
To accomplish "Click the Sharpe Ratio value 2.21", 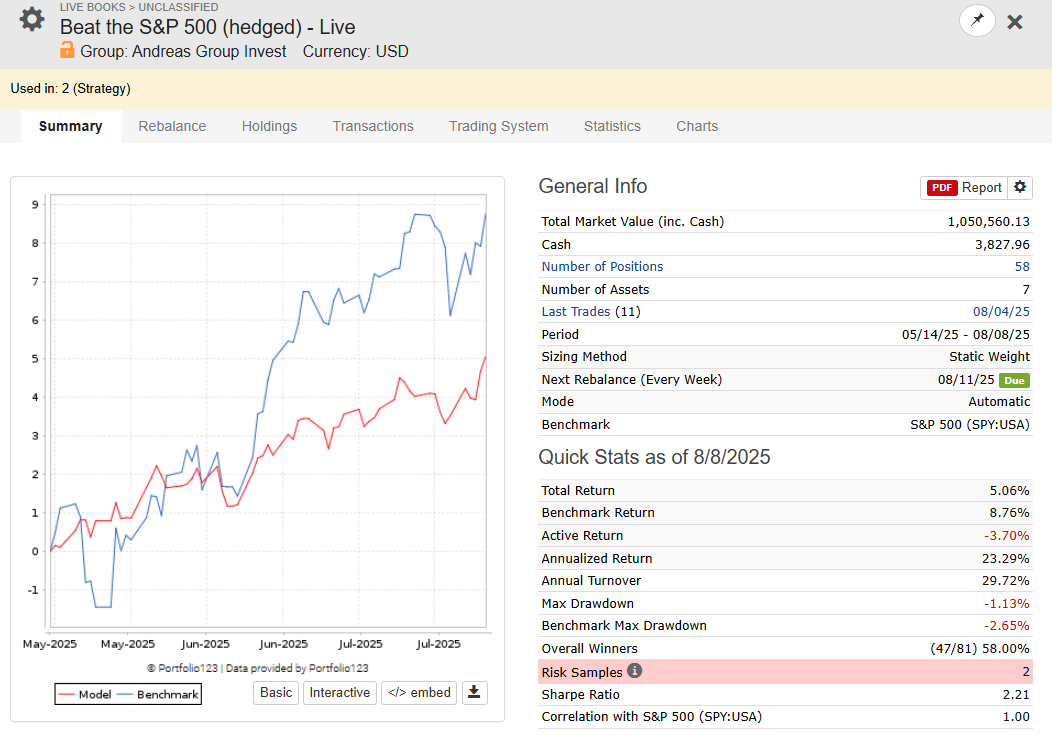I will coord(1016,695).
